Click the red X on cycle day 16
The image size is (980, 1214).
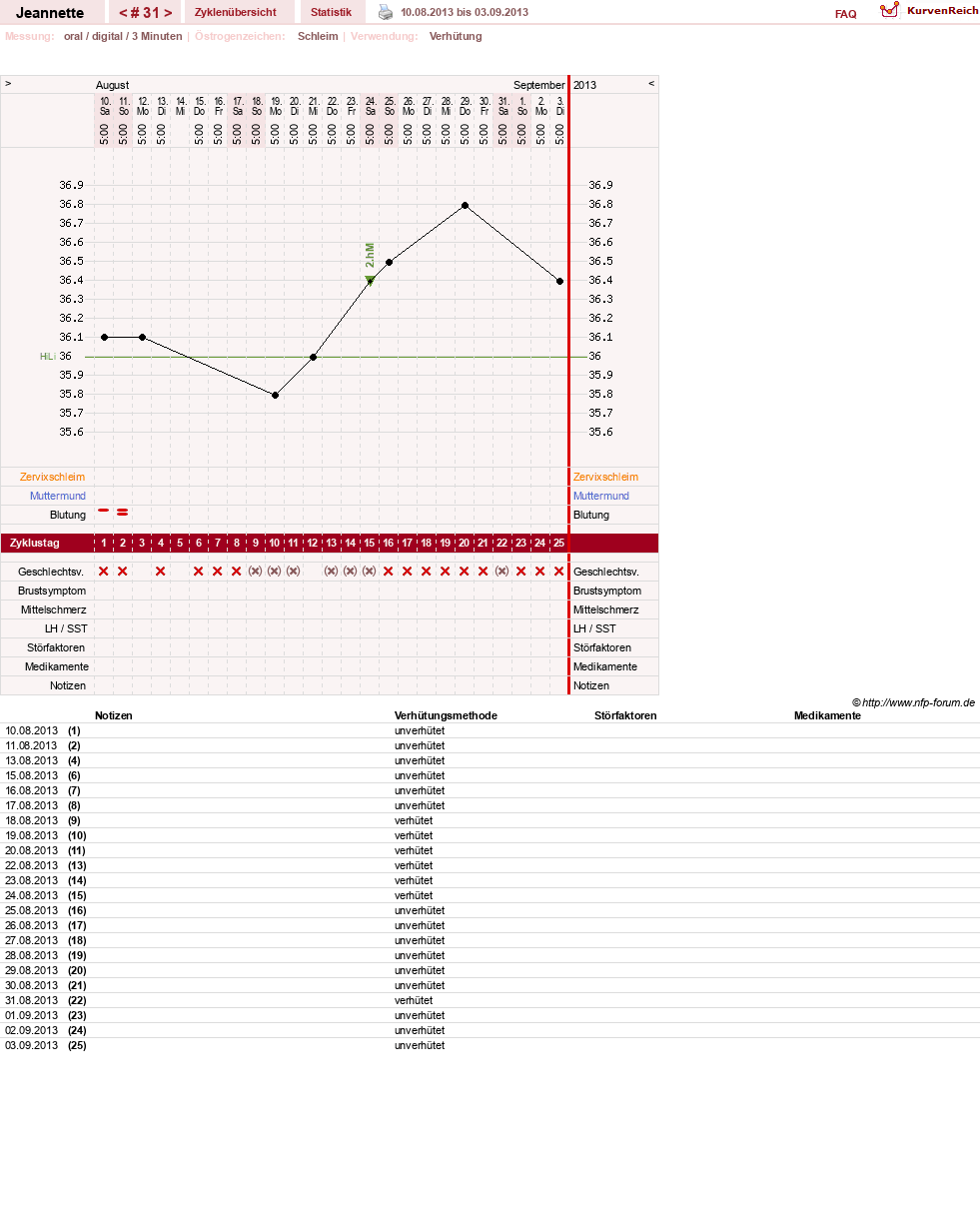[389, 571]
